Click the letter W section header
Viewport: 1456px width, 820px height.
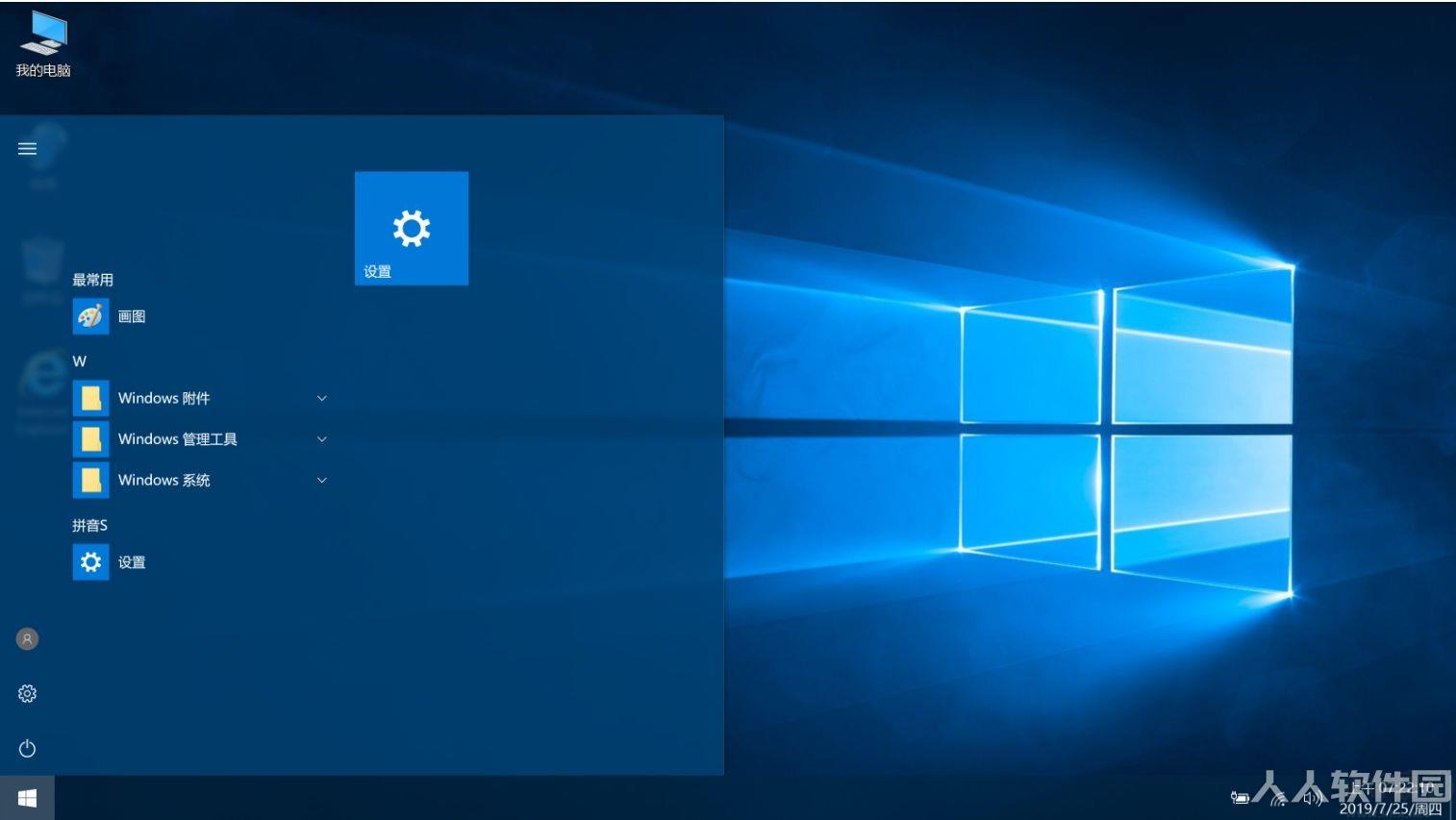[79, 361]
